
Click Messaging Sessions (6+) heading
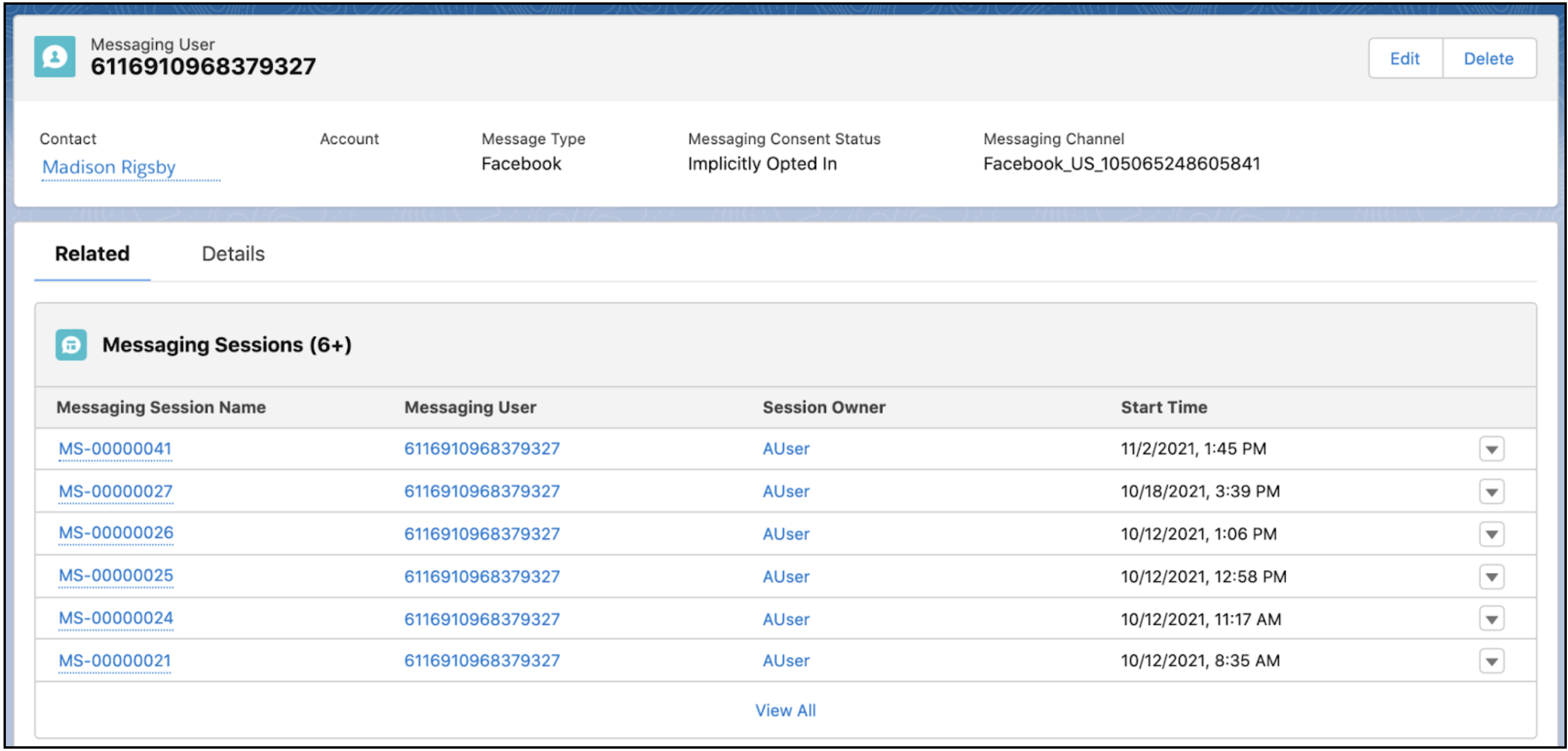coord(227,345)
